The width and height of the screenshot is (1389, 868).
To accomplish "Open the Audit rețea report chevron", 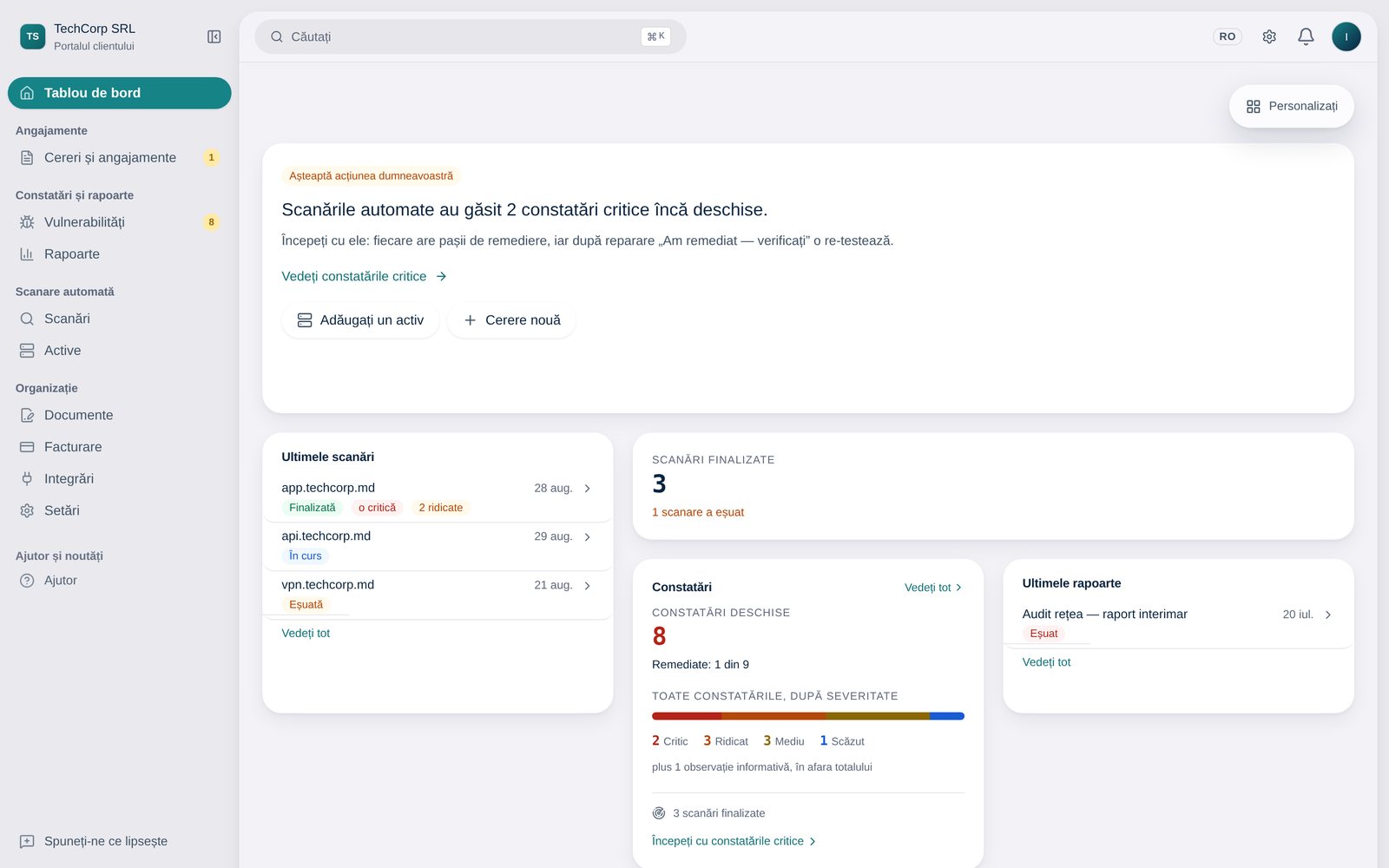I will point(1328,615).
